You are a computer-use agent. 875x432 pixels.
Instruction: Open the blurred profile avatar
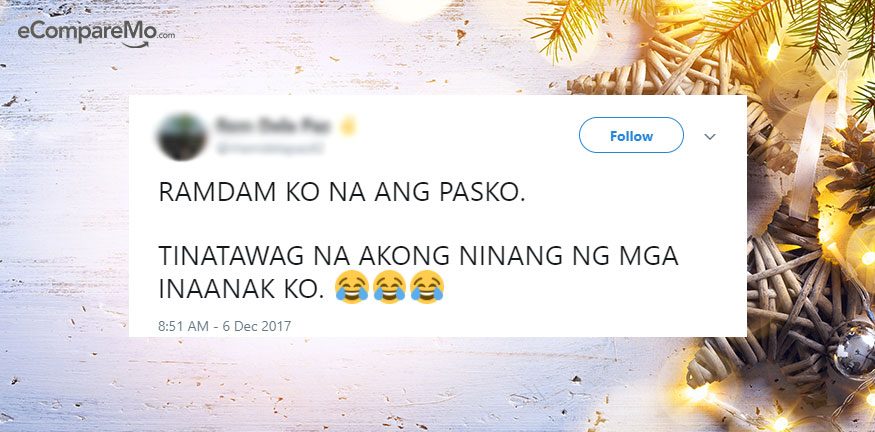(x=182, y=137)
